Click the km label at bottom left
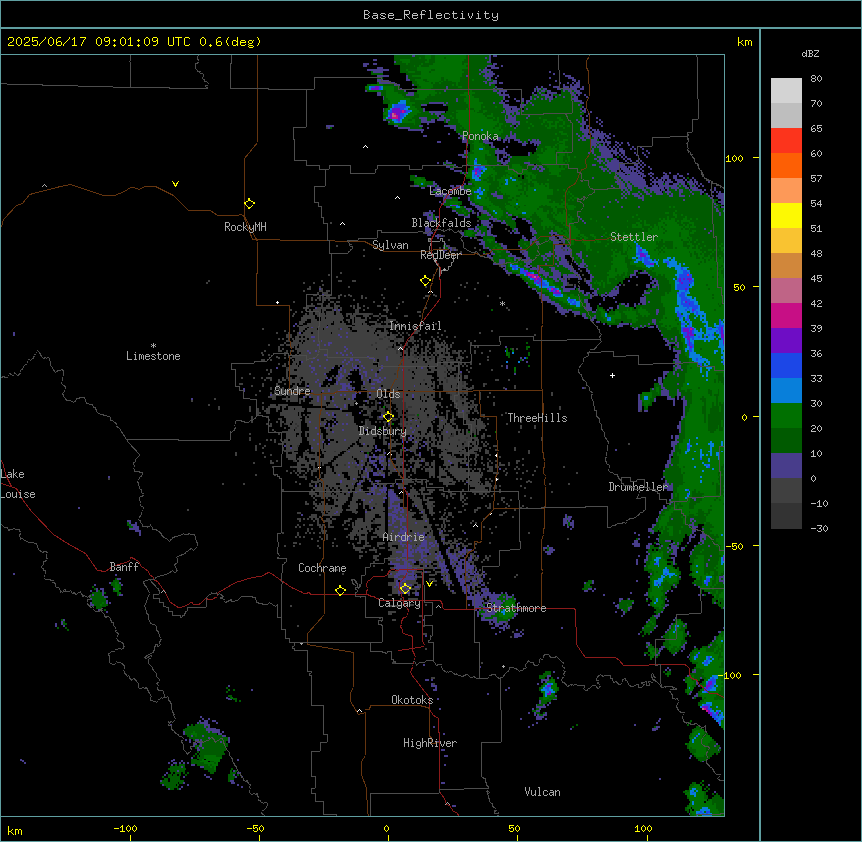This screenshot has height=842, width=862. 15,830
